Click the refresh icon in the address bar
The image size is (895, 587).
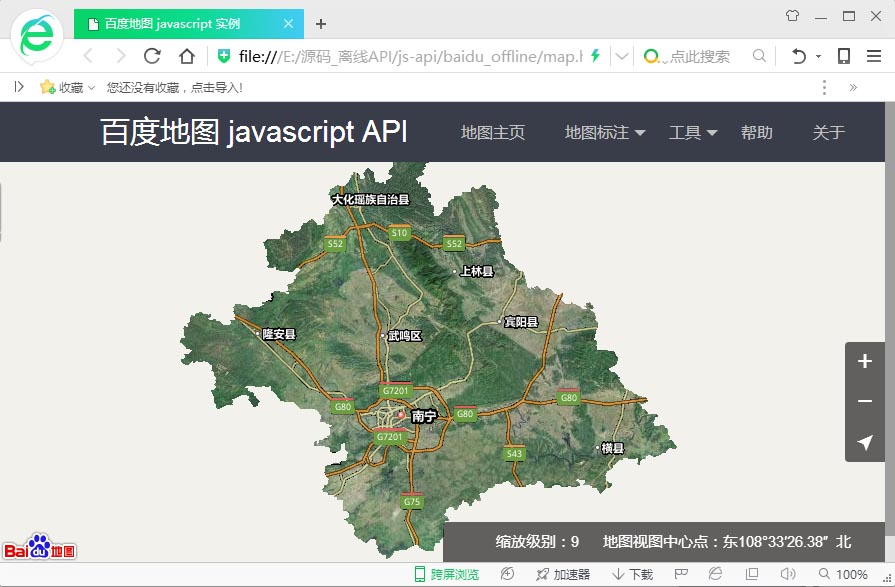tap(152, 57)
